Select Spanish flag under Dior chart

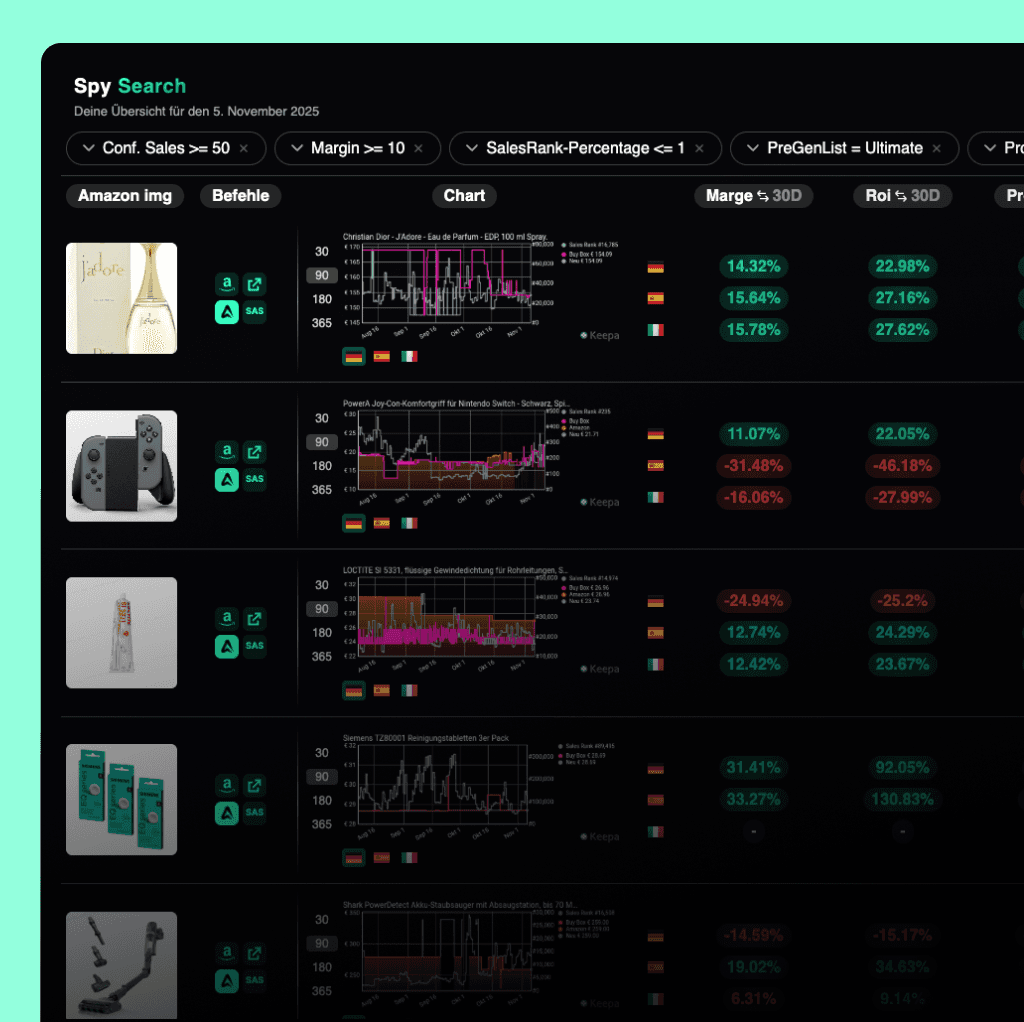click(381, 357)
